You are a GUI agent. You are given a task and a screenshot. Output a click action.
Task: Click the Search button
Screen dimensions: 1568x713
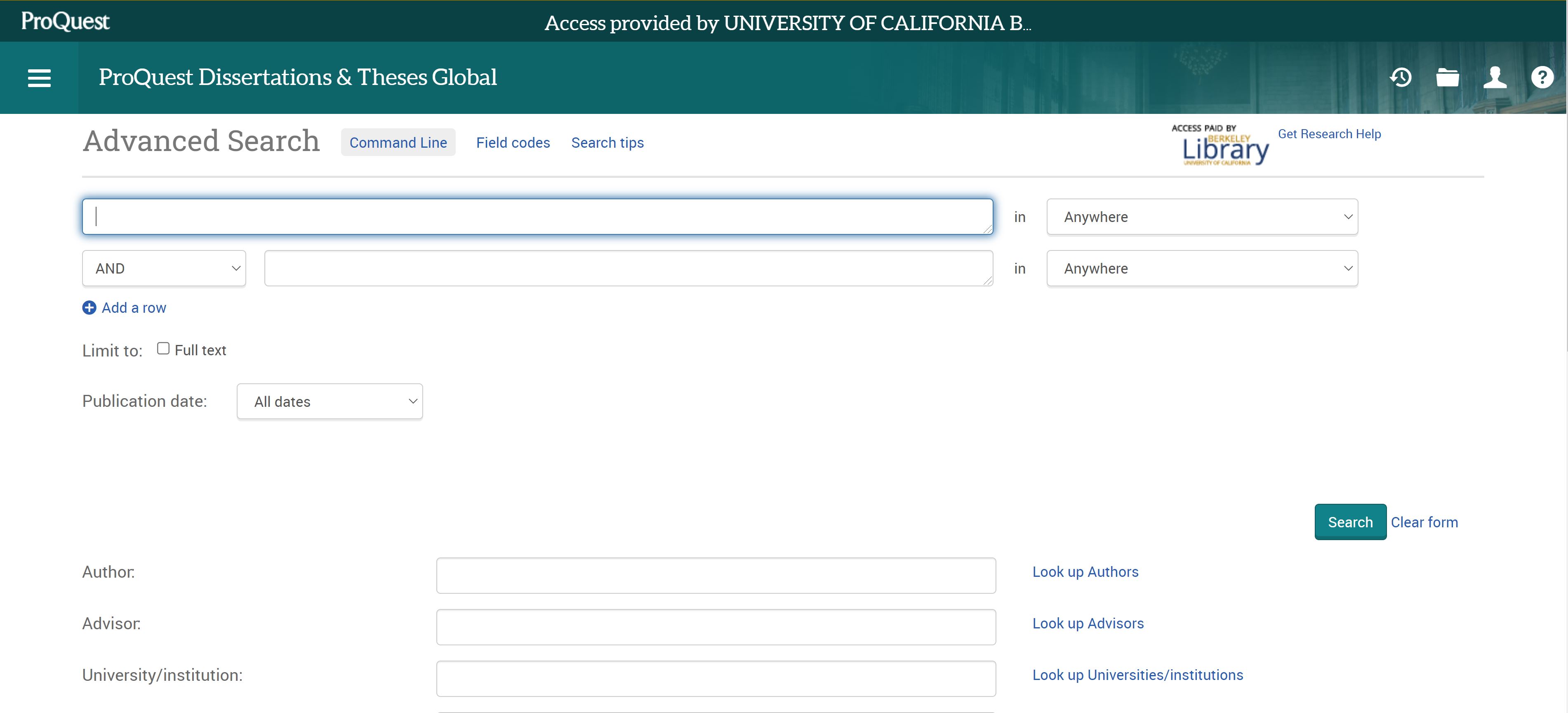point(1350,522)
